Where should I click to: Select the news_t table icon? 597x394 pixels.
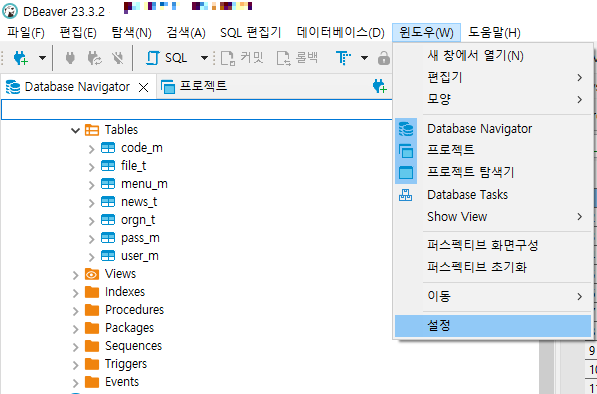click(108, 202)
